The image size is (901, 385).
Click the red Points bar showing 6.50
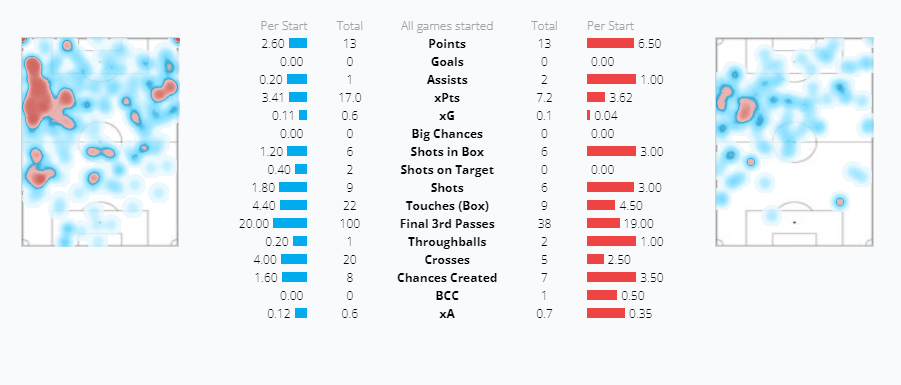[610, 43]
